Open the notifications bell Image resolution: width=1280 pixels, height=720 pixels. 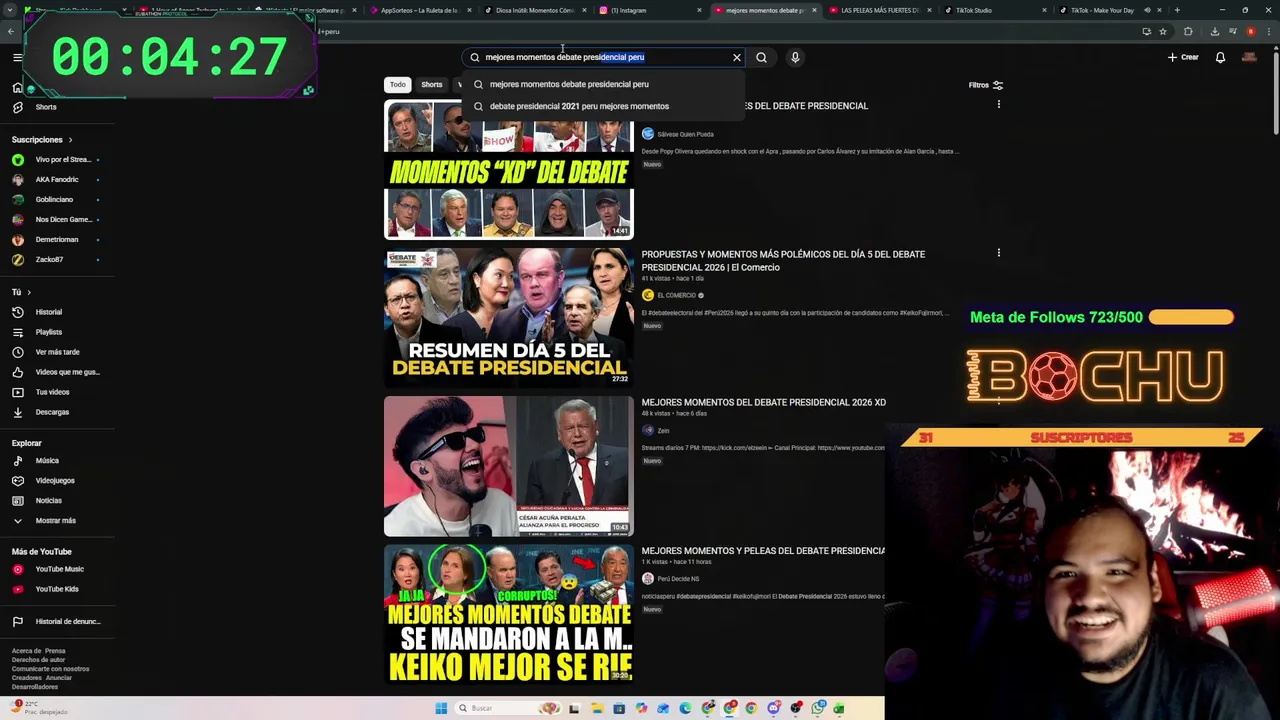[1220, 57]
